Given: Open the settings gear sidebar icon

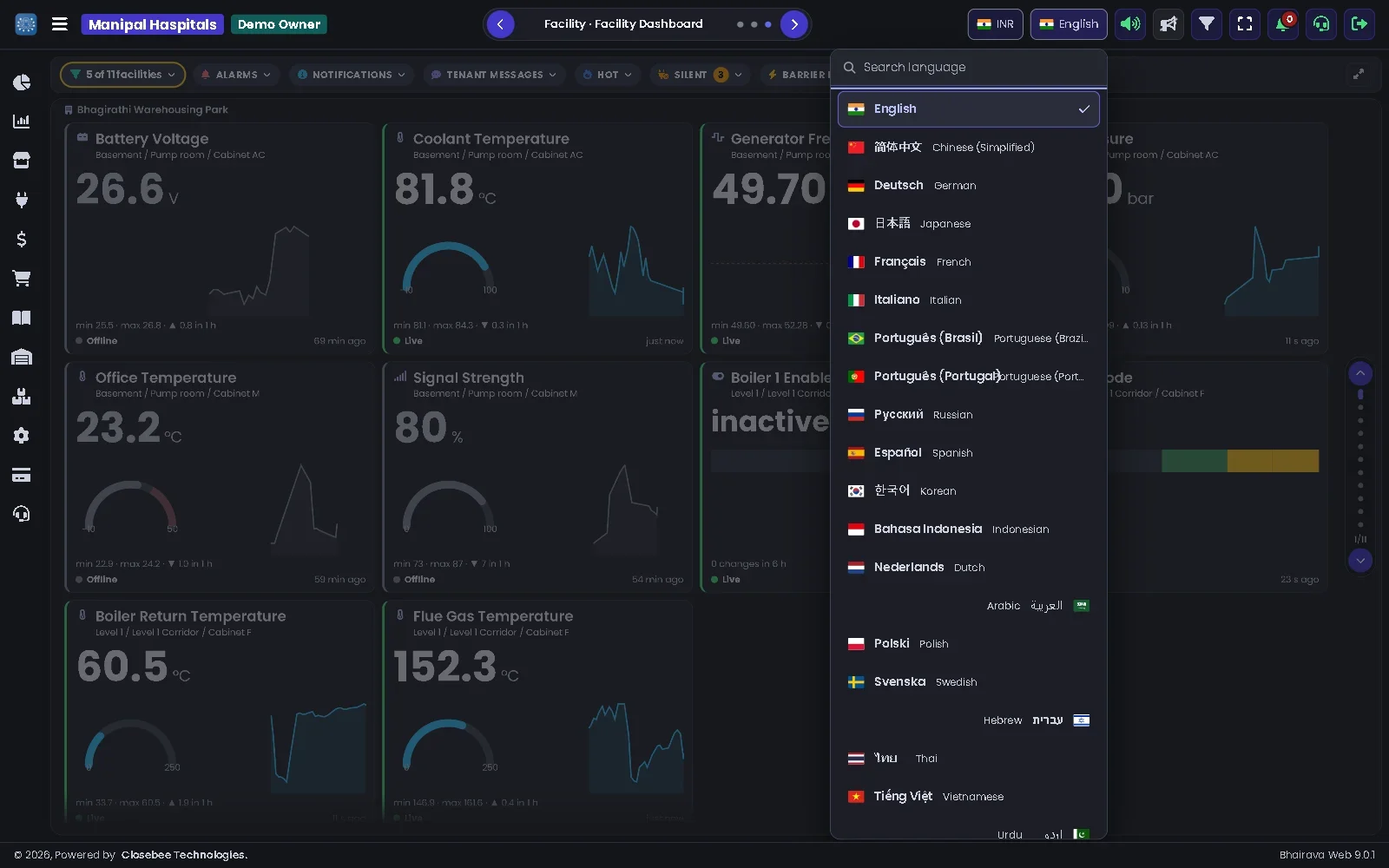Looking at the screenshot, I should coord(22,436).
